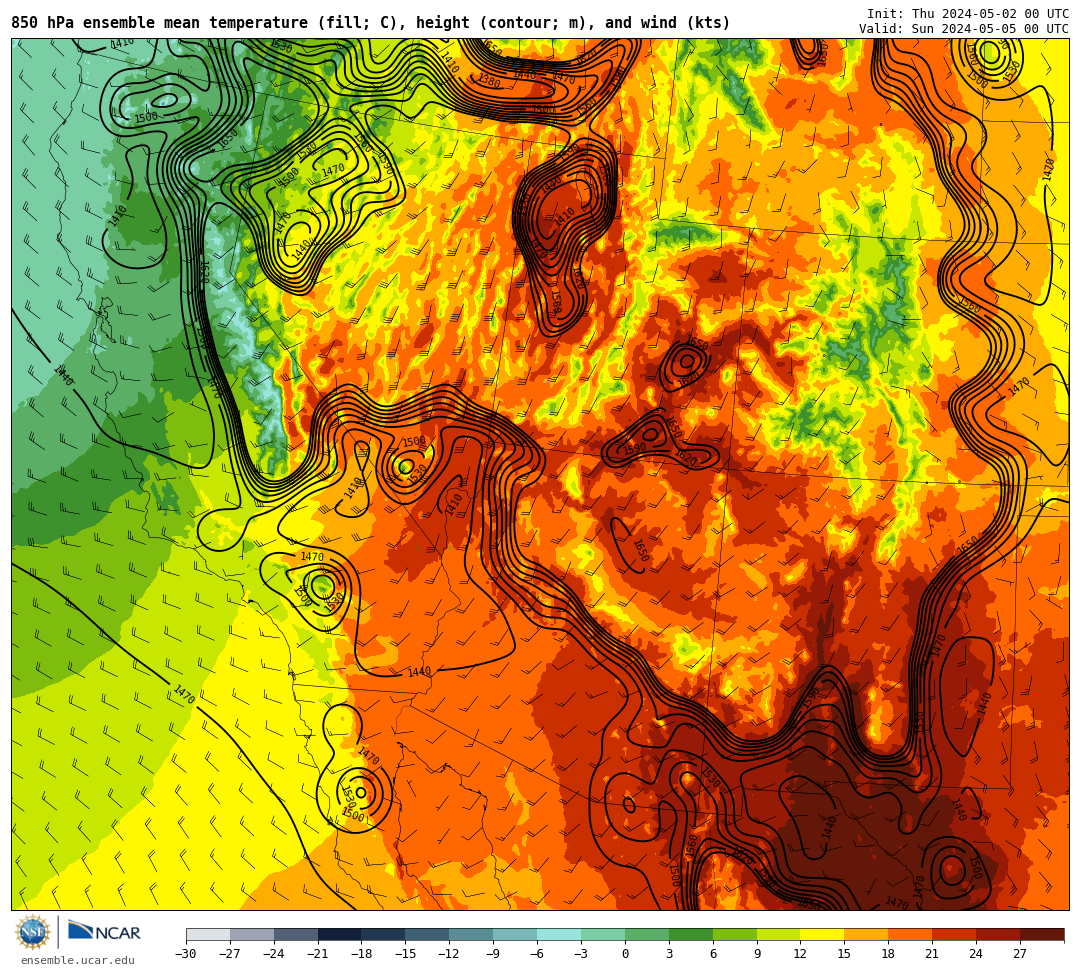Pick the colorbar swatch between −9 and −6
Screen dimensions: 1080x973
pyautogui.click(x=515, y=934)
